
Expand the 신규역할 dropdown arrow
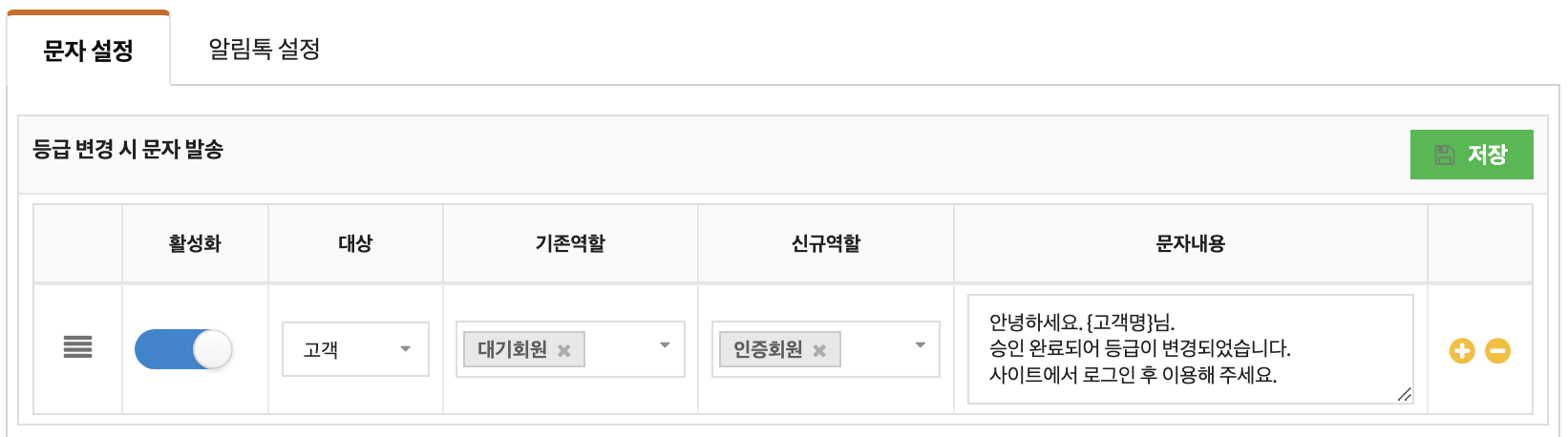(921, 345)
